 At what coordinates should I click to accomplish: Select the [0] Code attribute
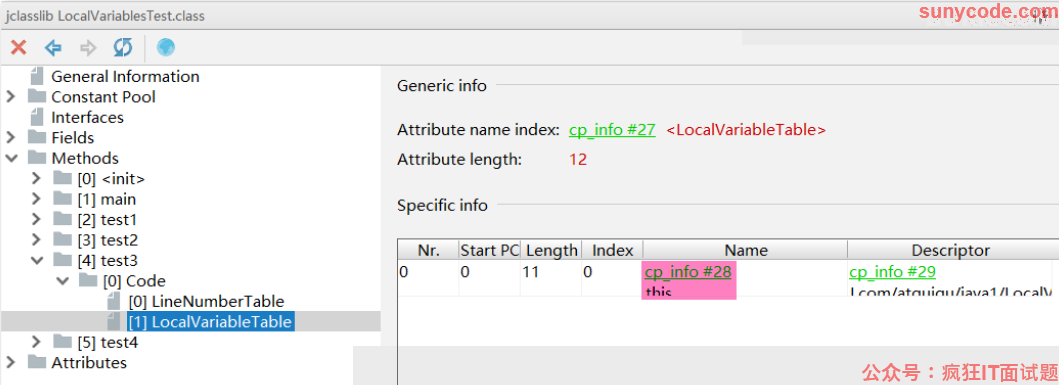click(x=134, y=280)
